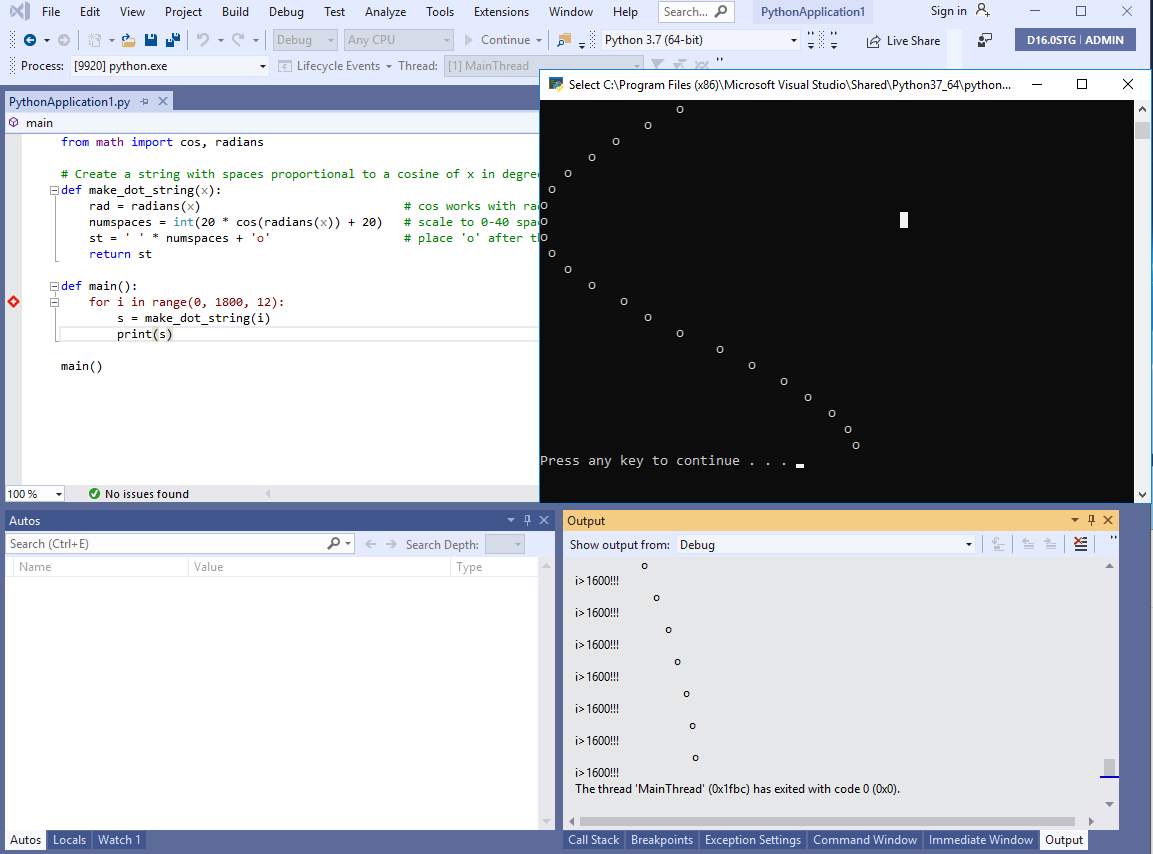1153x854 pixels.
Task: Pin the Output window open
Action: click(x=1091, y=520)
